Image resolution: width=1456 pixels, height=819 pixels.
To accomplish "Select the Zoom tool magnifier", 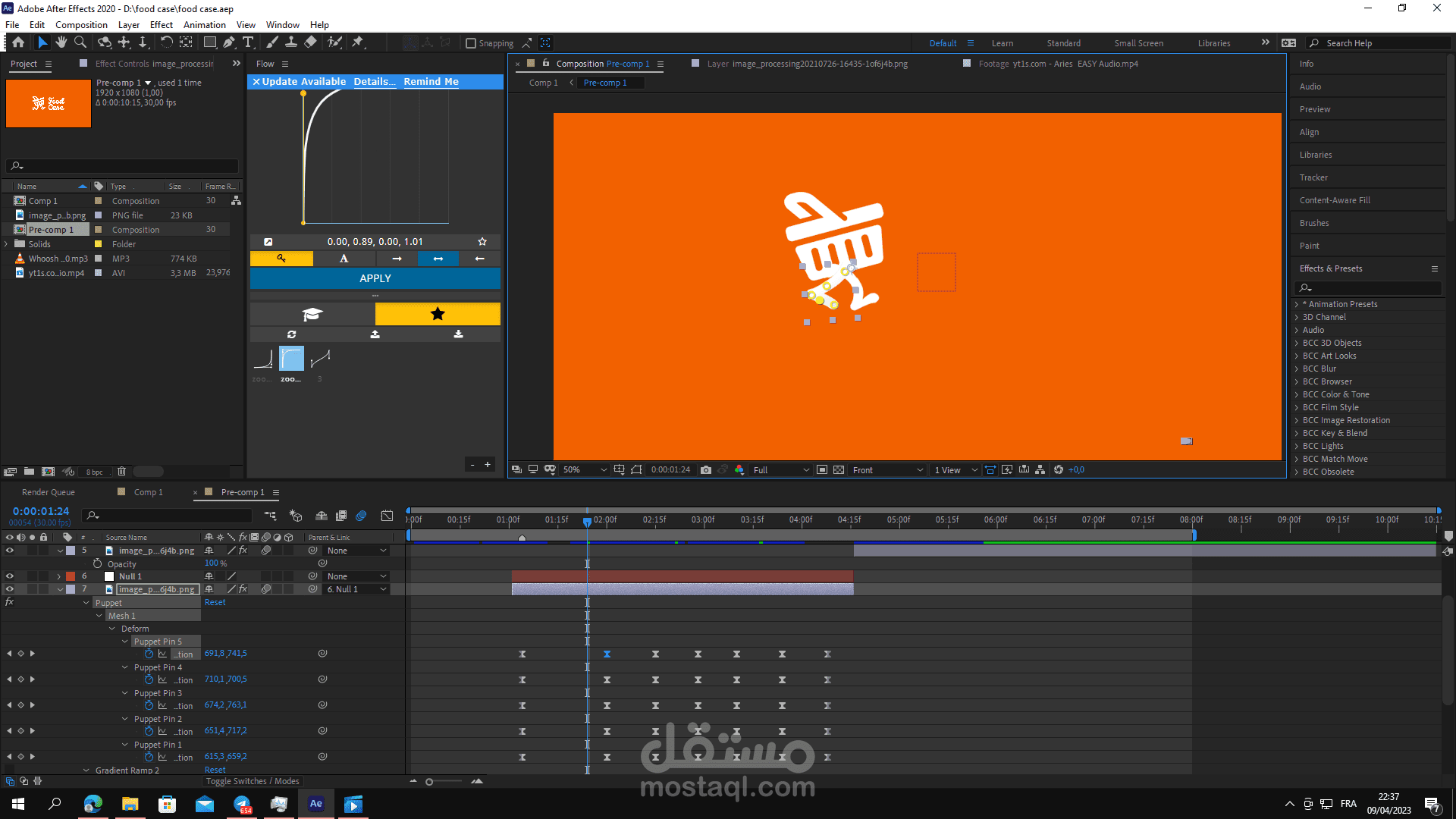I will click(80, 42).
